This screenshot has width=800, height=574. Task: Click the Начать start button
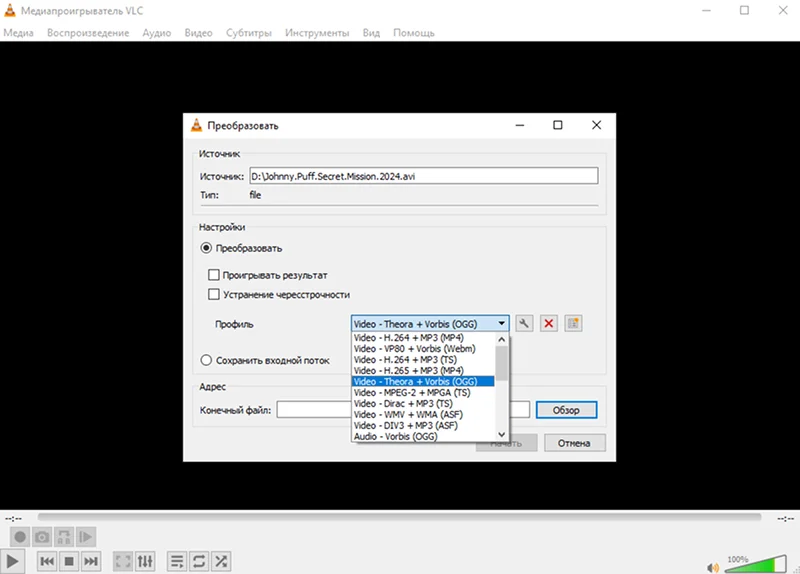coord(506,443)
